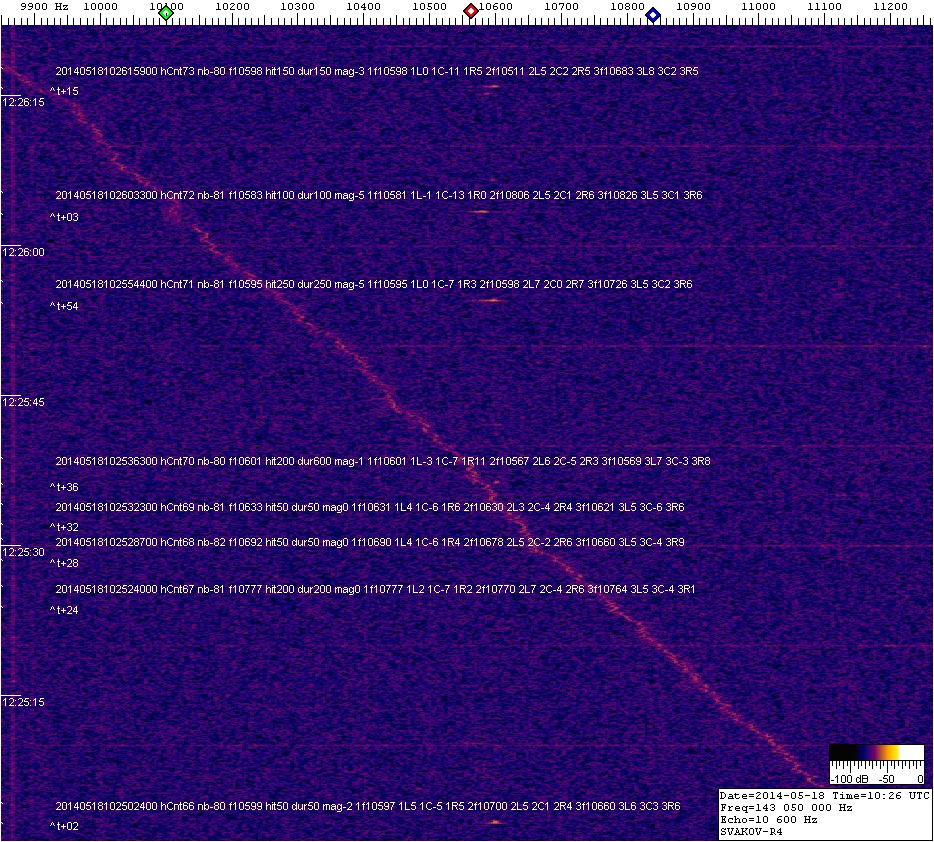This screenshot has width=934, height=842.
Task: Click the 12:25:15 time label
Action: [23, 702]
